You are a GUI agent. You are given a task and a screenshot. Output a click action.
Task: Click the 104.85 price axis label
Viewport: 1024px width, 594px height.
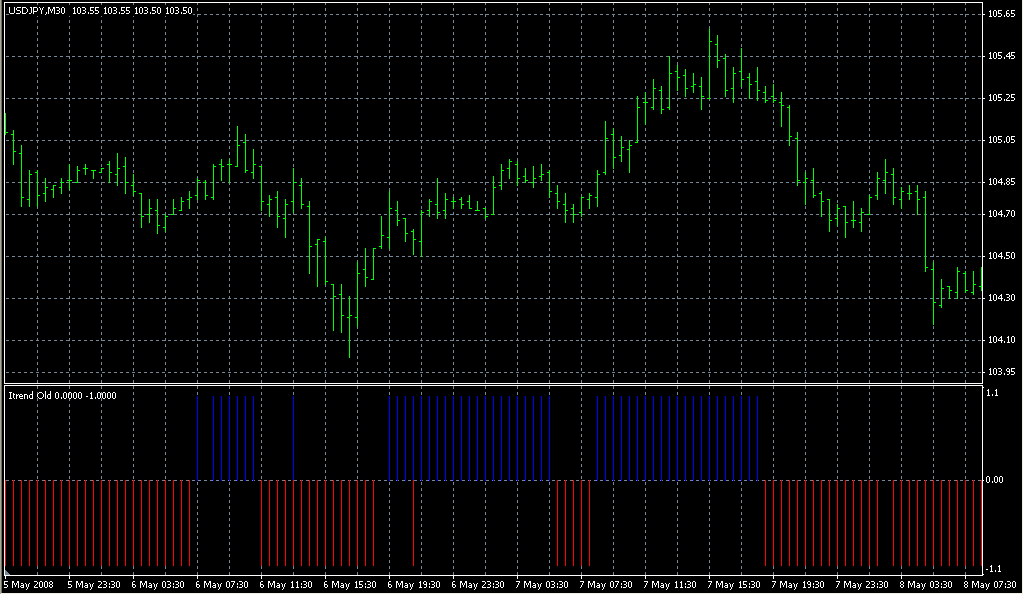[1001, 182]
